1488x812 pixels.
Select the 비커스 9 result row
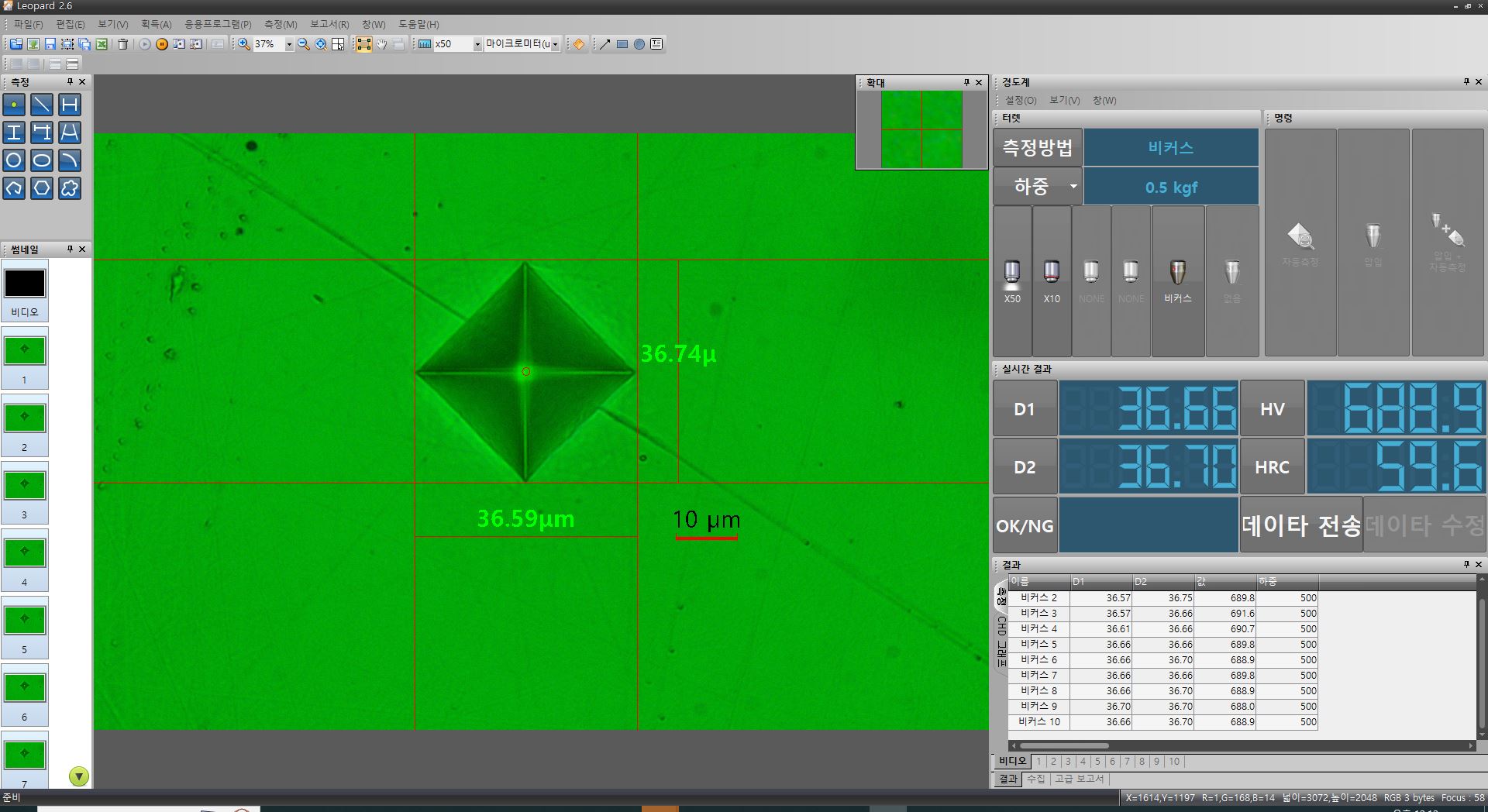pyautogui.click(x=1162, y=706)
